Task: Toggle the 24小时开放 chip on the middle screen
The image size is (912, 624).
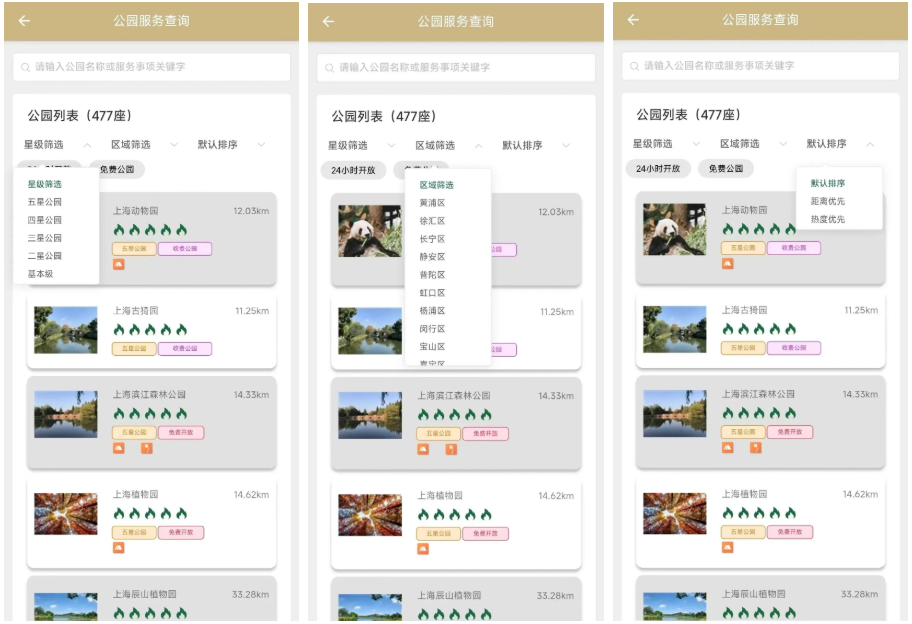Action: pos(353,170)
